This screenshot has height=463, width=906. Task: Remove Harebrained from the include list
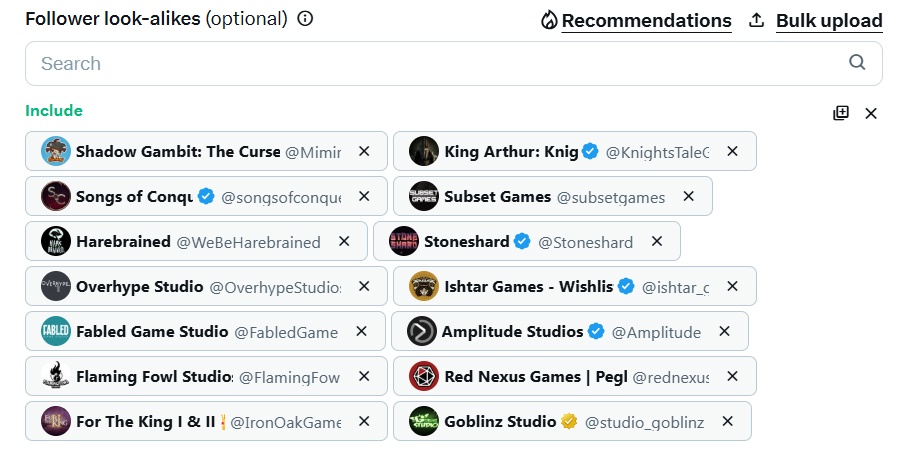(x=344, y=241)
